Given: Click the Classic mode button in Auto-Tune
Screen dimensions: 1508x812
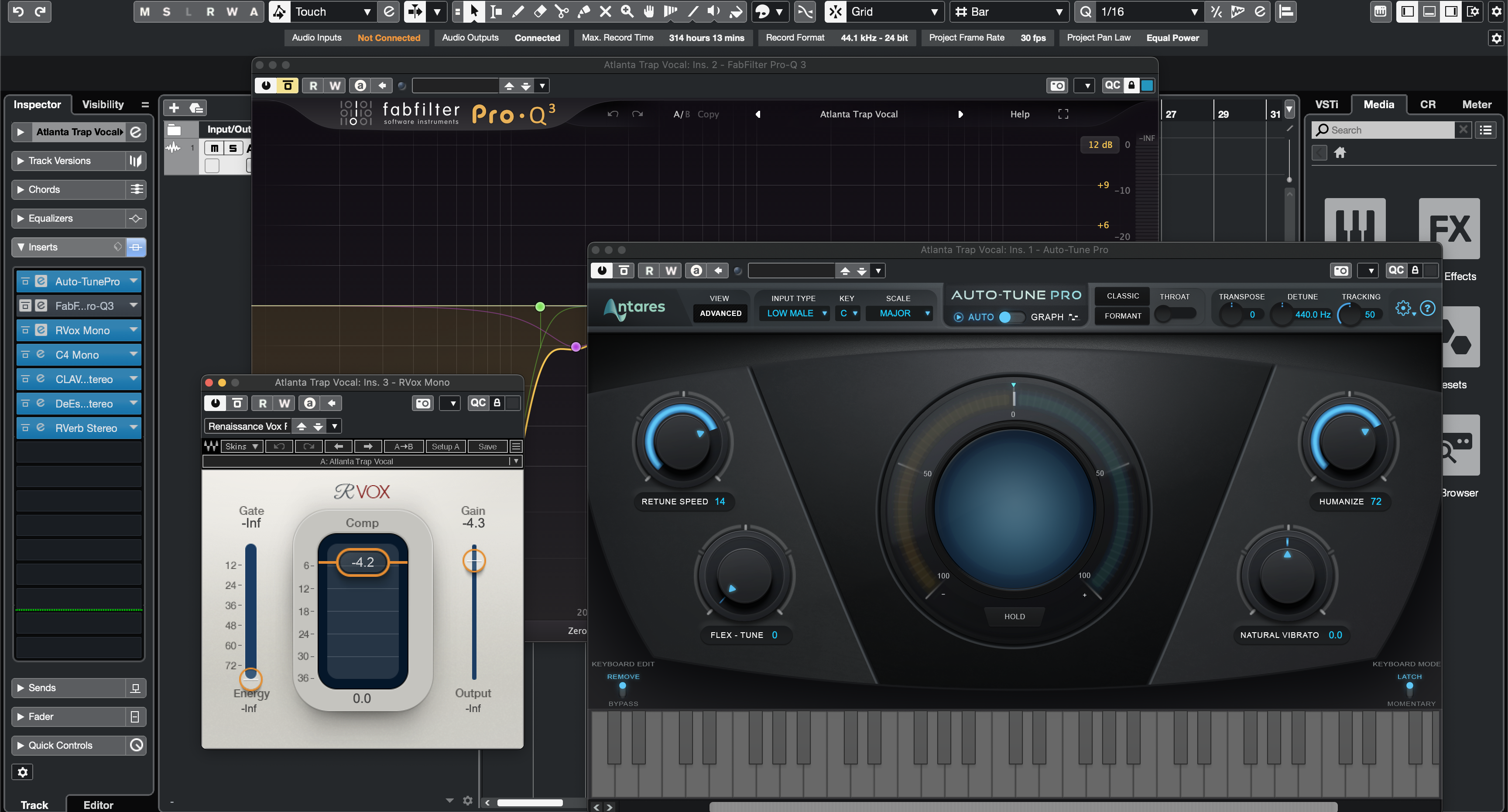Looking at the screenshot, I should pyautogui.click(x=1122, y=296).
